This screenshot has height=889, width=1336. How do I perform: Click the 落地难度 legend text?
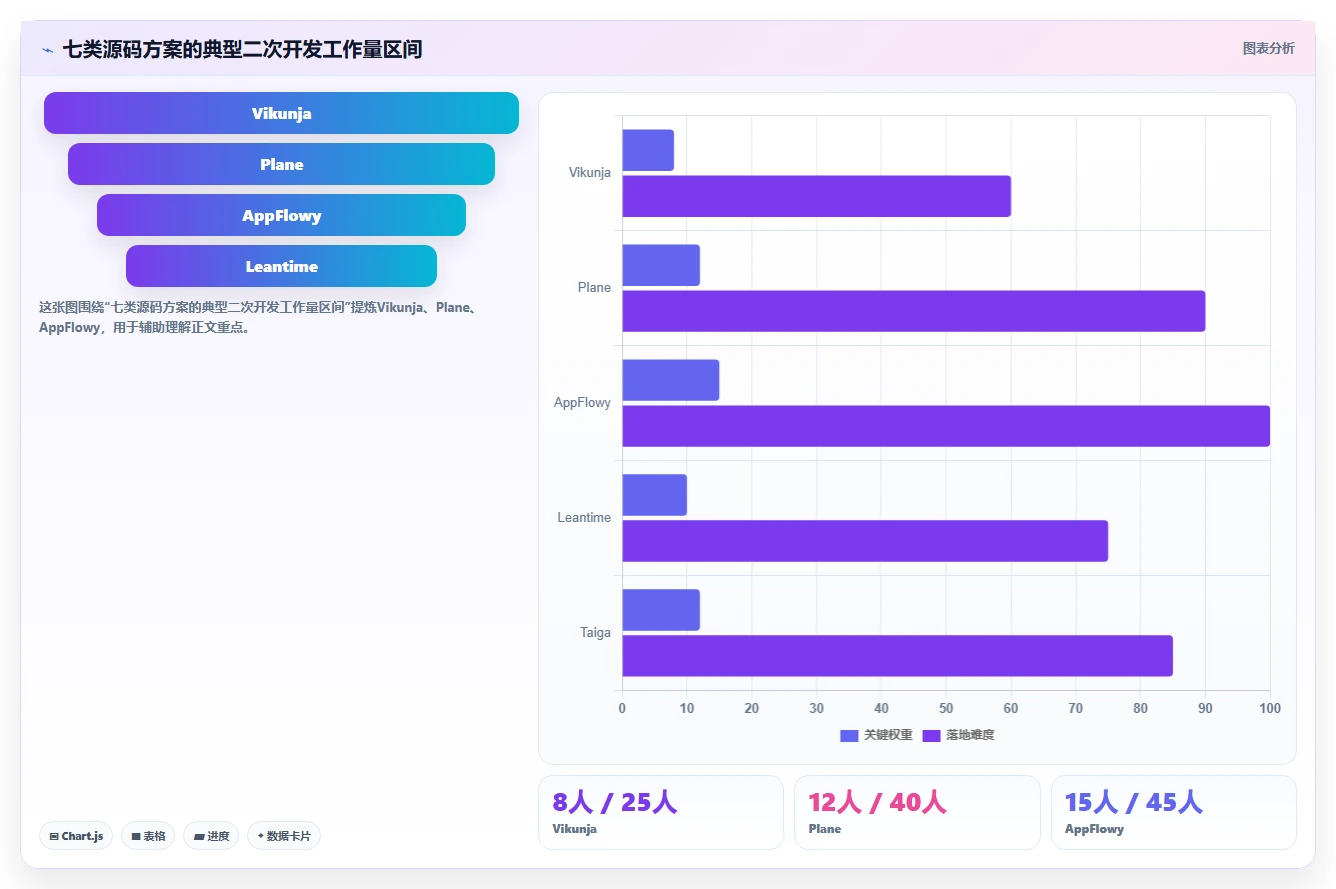[x=970, y=736]
